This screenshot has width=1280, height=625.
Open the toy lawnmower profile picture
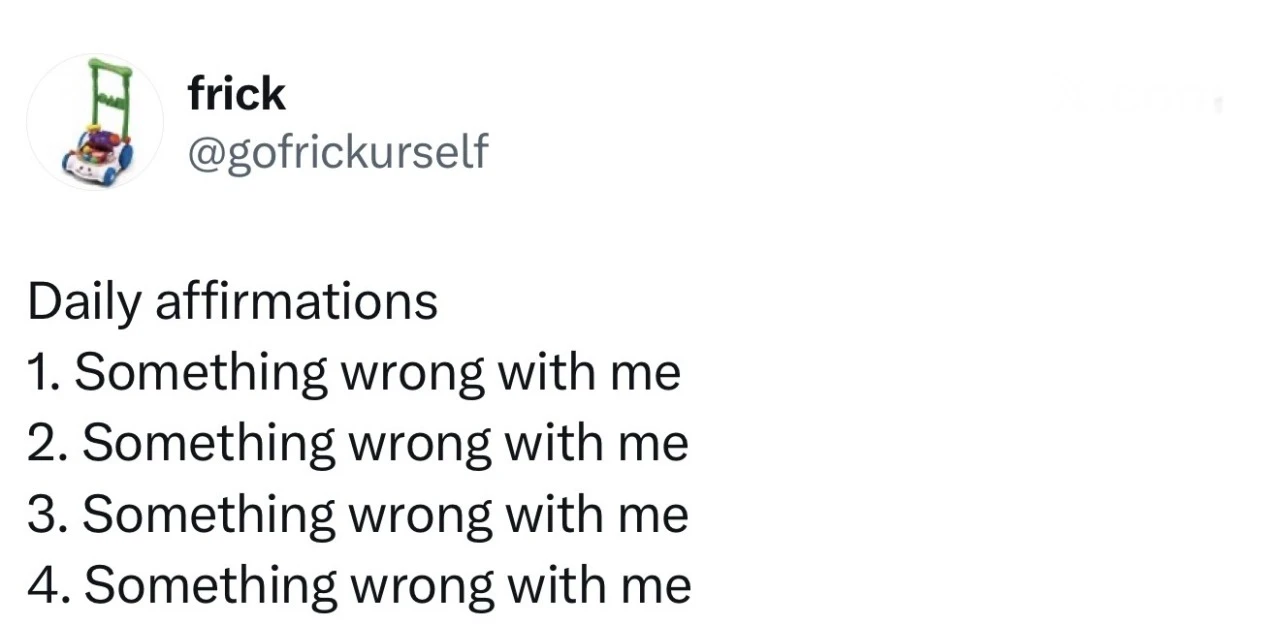(x=95, y=122)
